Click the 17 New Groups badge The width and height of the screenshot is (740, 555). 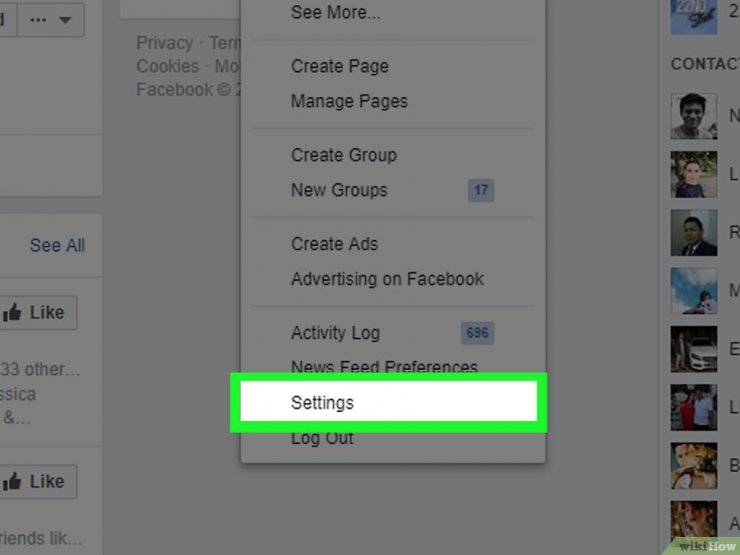[481, 190]
